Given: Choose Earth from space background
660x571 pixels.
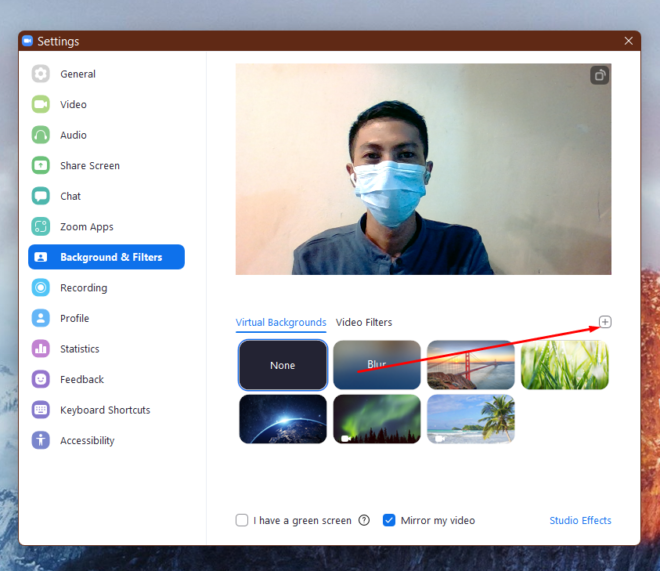Looking at the screenshot, I should (283, 419).
